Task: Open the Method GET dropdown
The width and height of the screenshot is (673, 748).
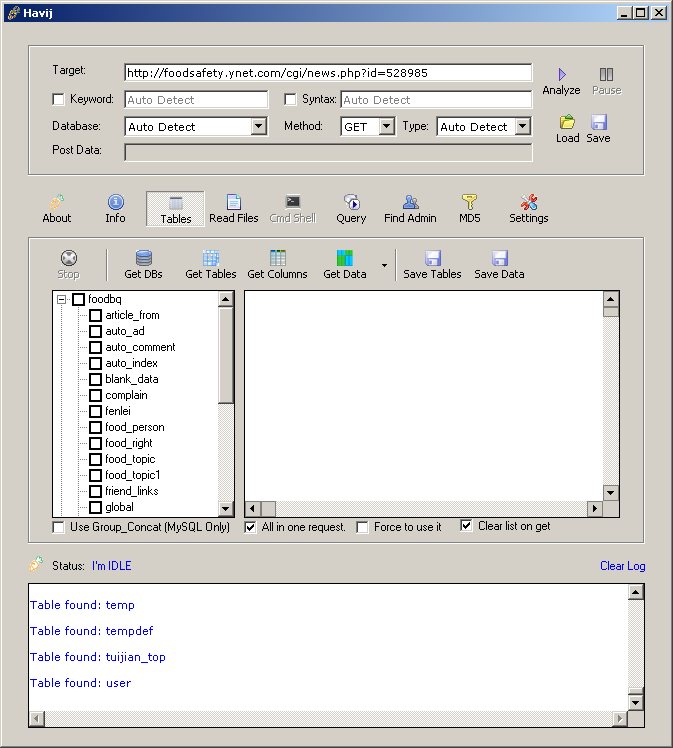Action: click(x=386, y=126)
